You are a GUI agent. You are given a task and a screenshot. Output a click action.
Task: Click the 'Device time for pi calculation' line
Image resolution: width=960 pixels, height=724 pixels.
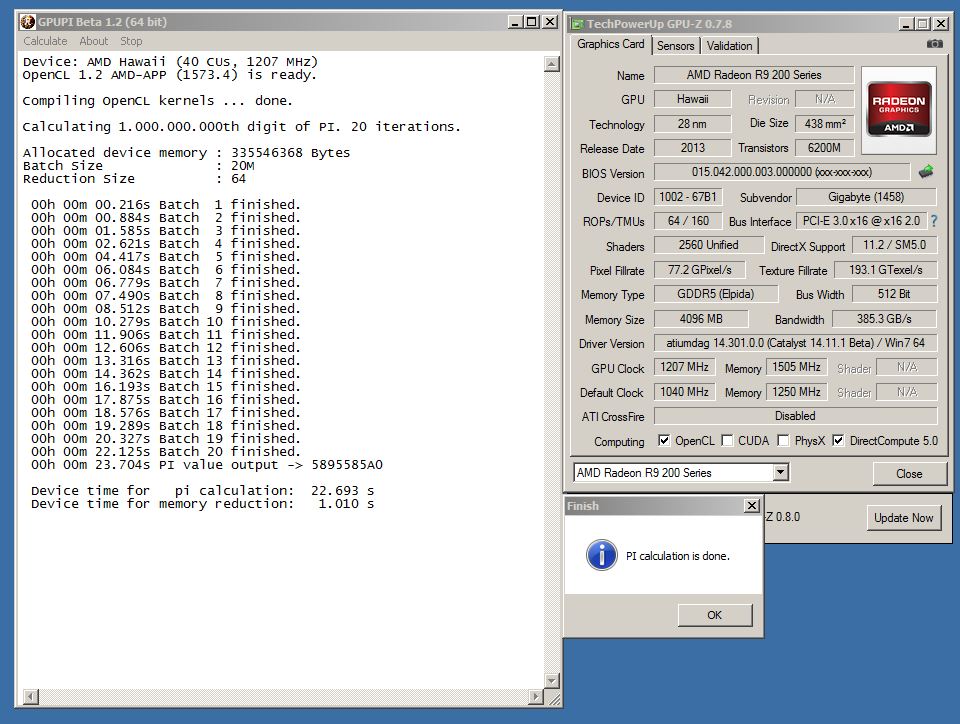tap(203, 491)
